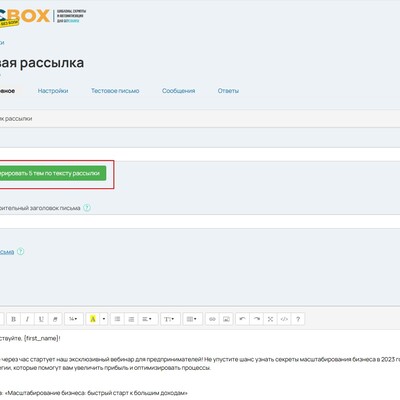
Task: Switch the editor to fullscreen mode
Action: pyautogui.click(x=270, y=319)
